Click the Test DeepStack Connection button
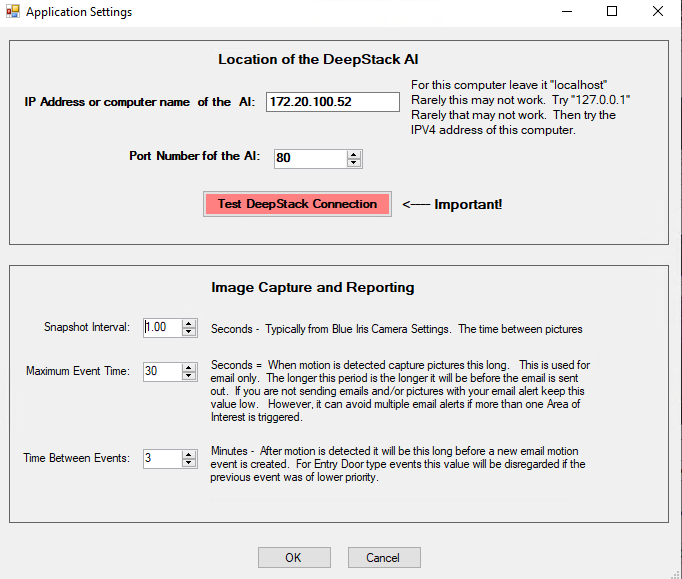The height and width of the screenshot is (579, 682). tap(297, 204)
